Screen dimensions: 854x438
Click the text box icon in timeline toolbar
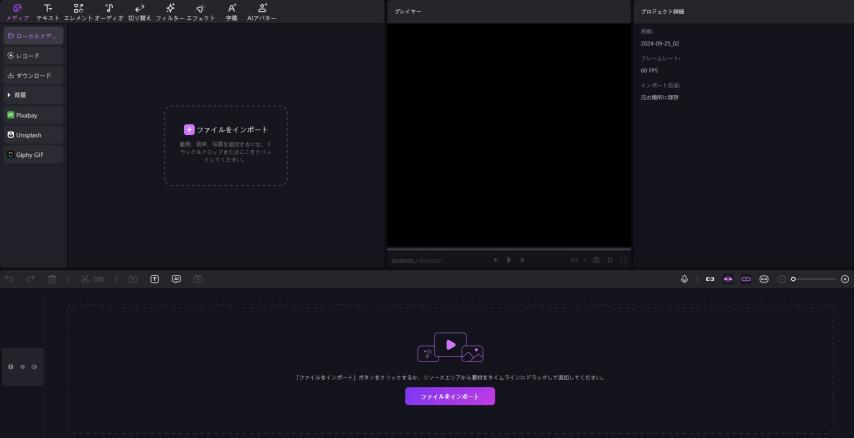(154, 279)
